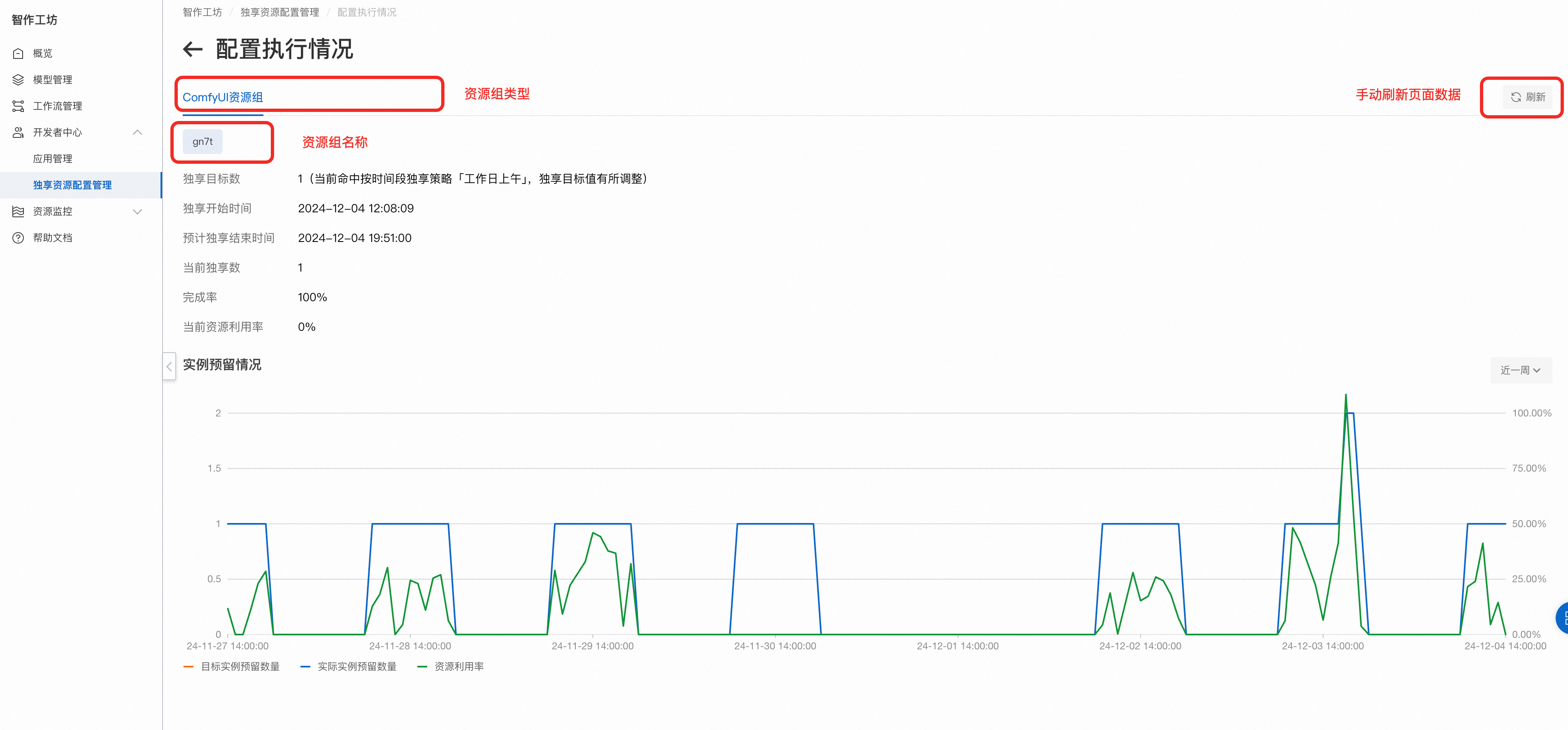
Task: Click the back arrow beside 配置执行情况
Action: (193, 49)
